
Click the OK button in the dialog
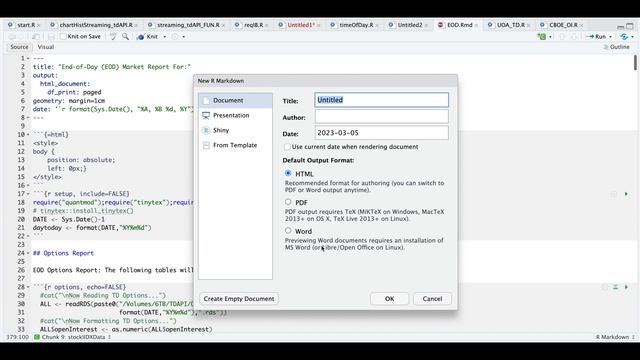tap(389, 299)
